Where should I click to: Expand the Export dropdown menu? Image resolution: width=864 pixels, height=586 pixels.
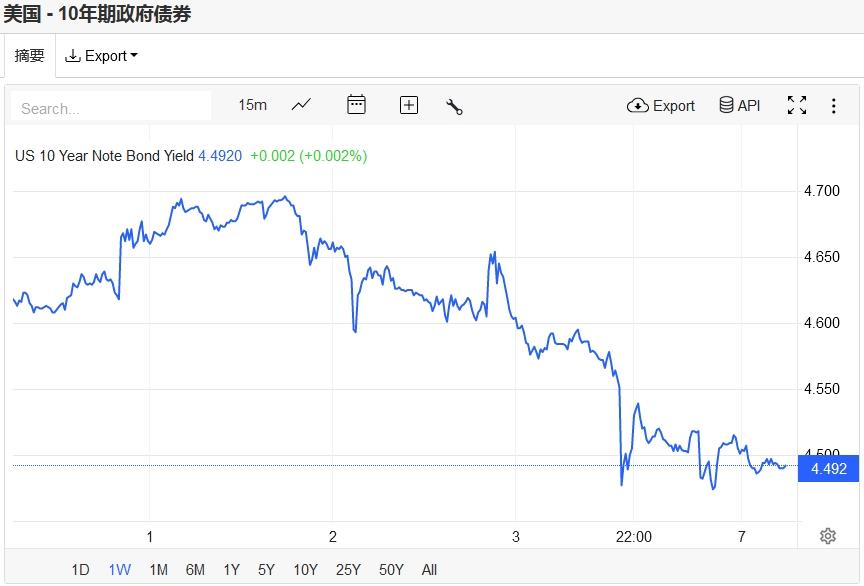[x=101, y=56]
